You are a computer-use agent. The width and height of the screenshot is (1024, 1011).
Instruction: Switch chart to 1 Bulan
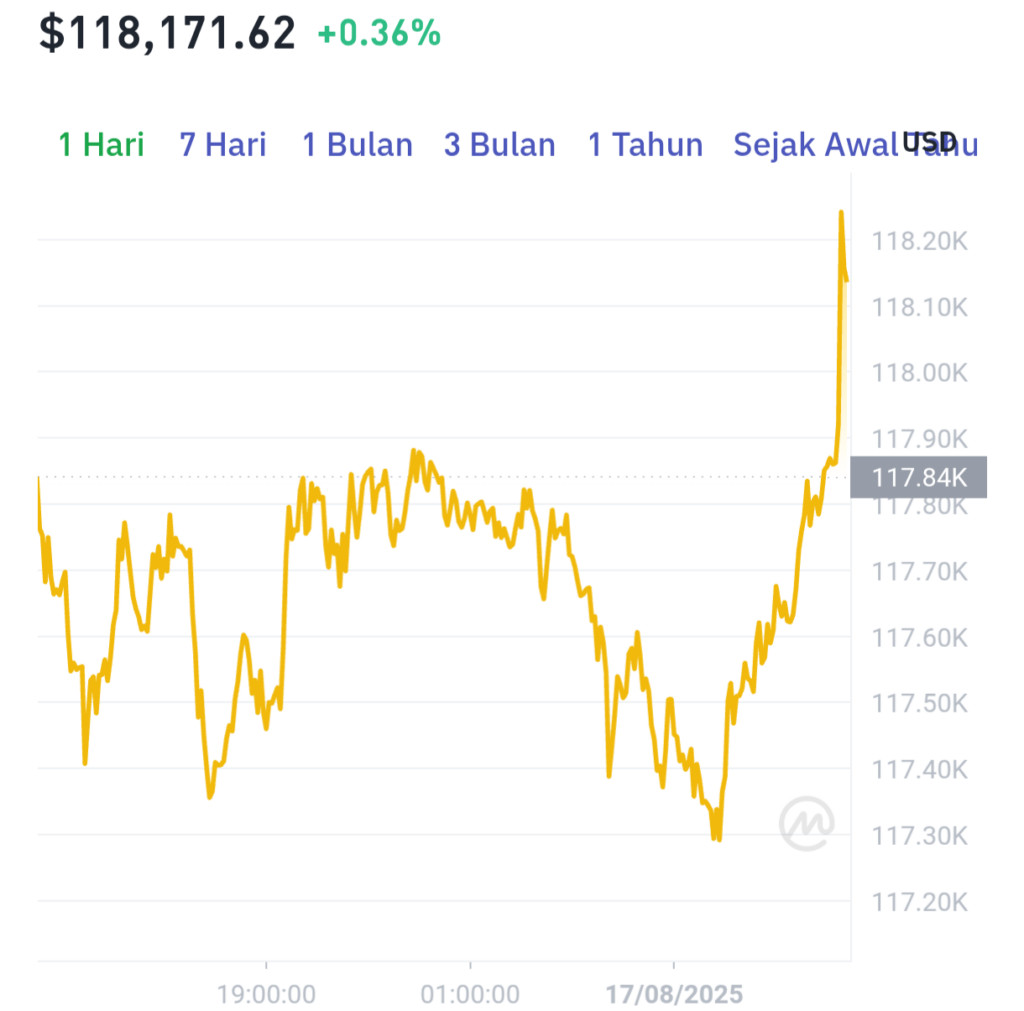357,144
